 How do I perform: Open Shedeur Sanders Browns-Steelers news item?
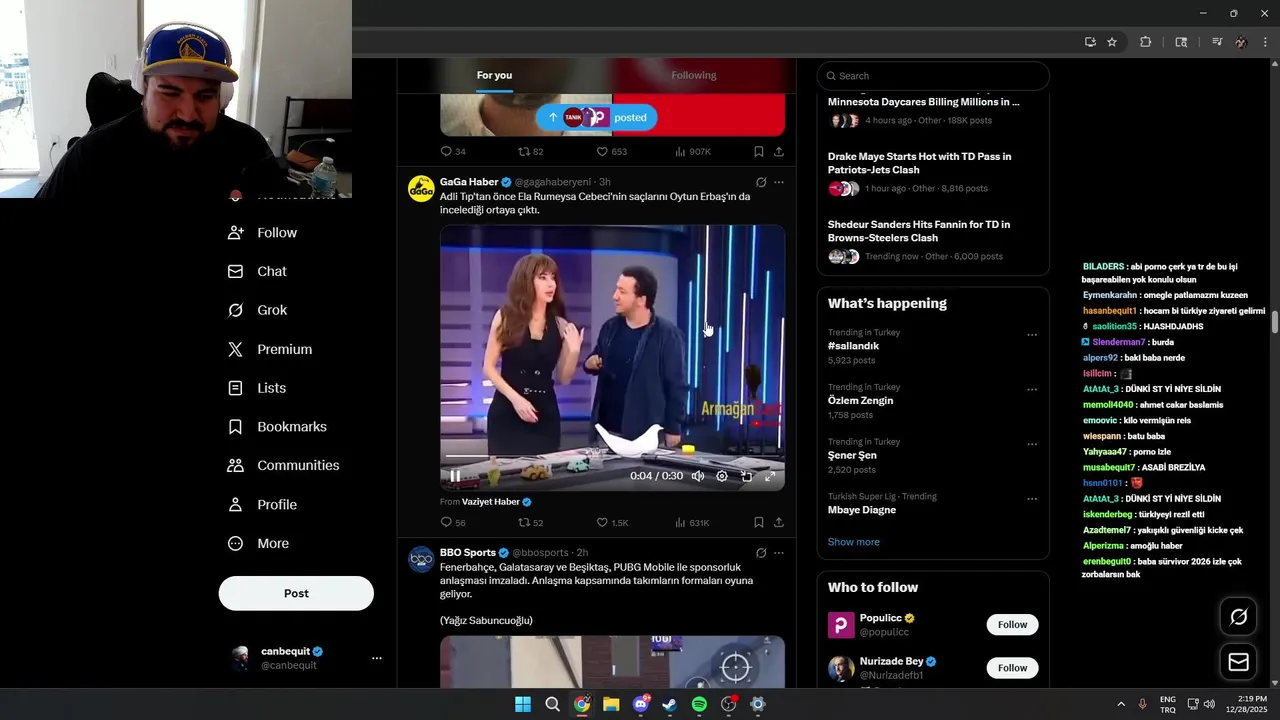click(x=933, y=241)
